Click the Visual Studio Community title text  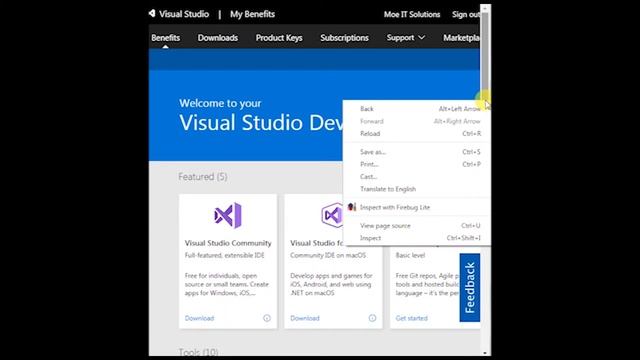coord(228,243)
